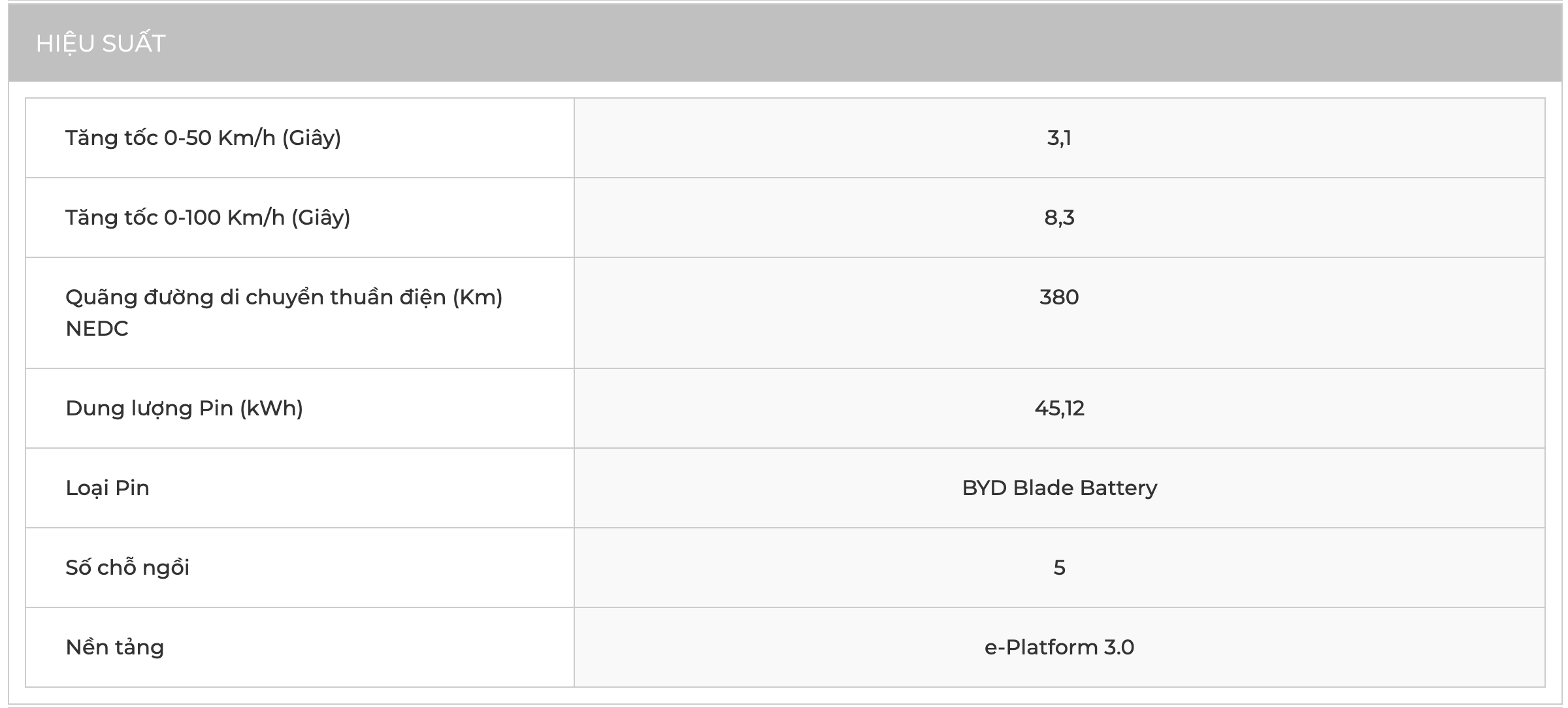
Task: Click the Số chỗ ngồi label
Action: tap(127, 568)
